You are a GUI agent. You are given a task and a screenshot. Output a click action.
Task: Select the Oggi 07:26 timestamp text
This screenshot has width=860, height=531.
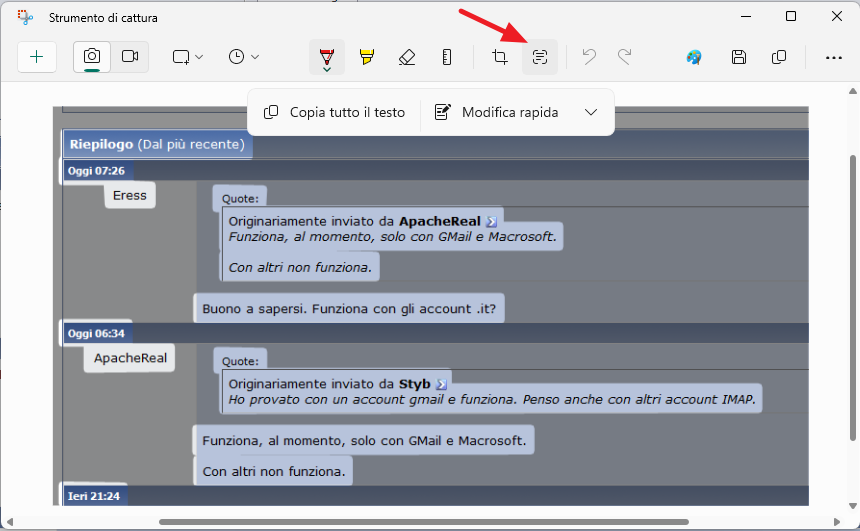(x=96, y=171)
